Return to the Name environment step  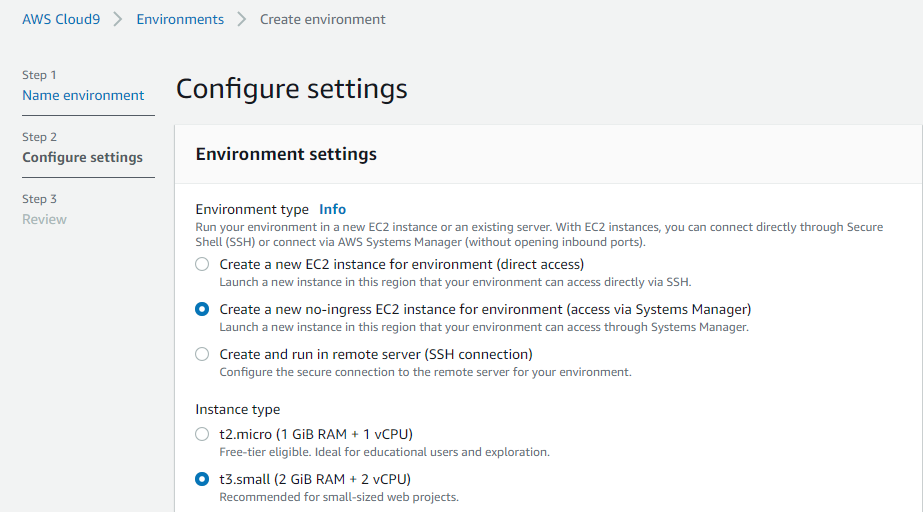83,95
